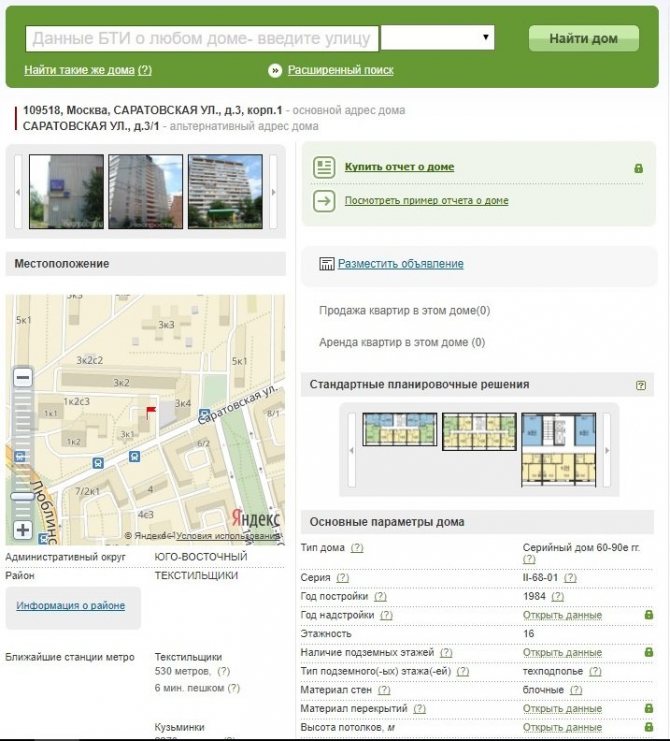
Task: Click help mark next to 6 мин. пешком
Action: 234,688
